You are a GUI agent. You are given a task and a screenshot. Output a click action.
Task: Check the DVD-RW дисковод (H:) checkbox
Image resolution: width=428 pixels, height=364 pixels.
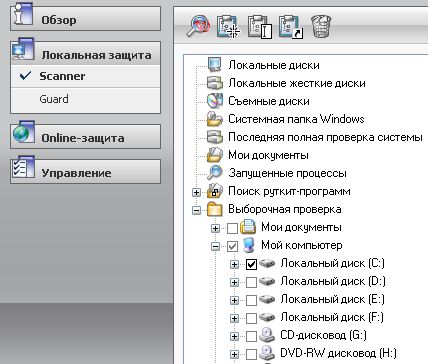tap(251, 354)
